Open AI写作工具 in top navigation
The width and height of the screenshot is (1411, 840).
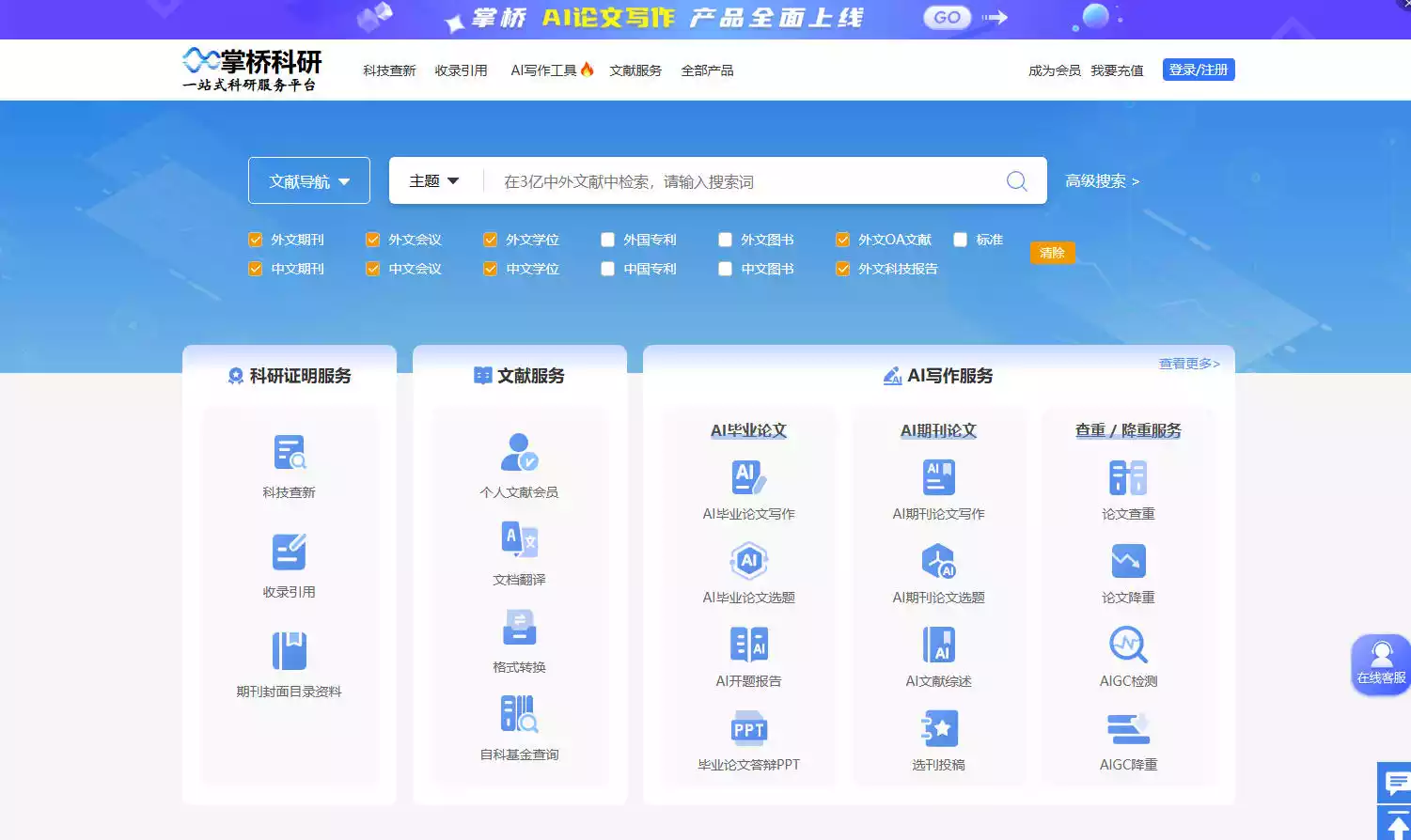tap(552, 70)
